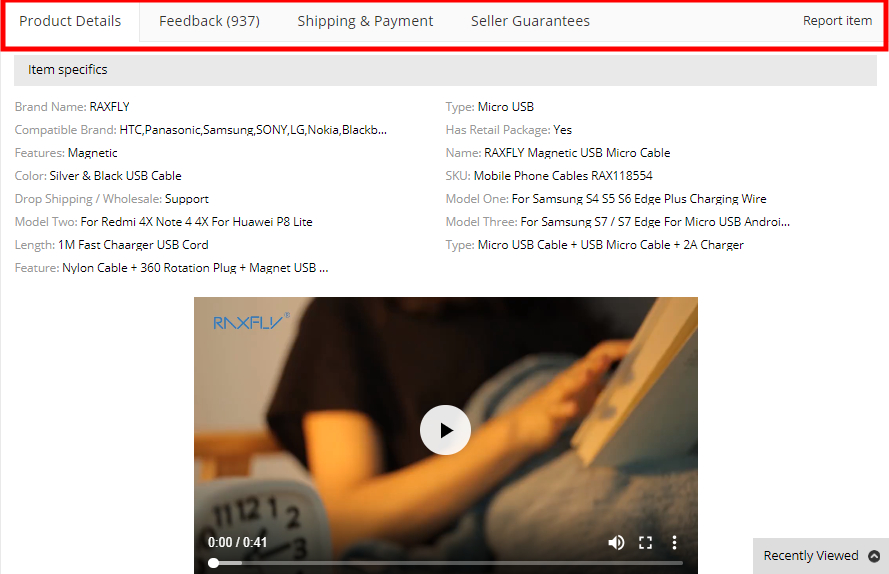Click the video progress bar track

(446, 563)
